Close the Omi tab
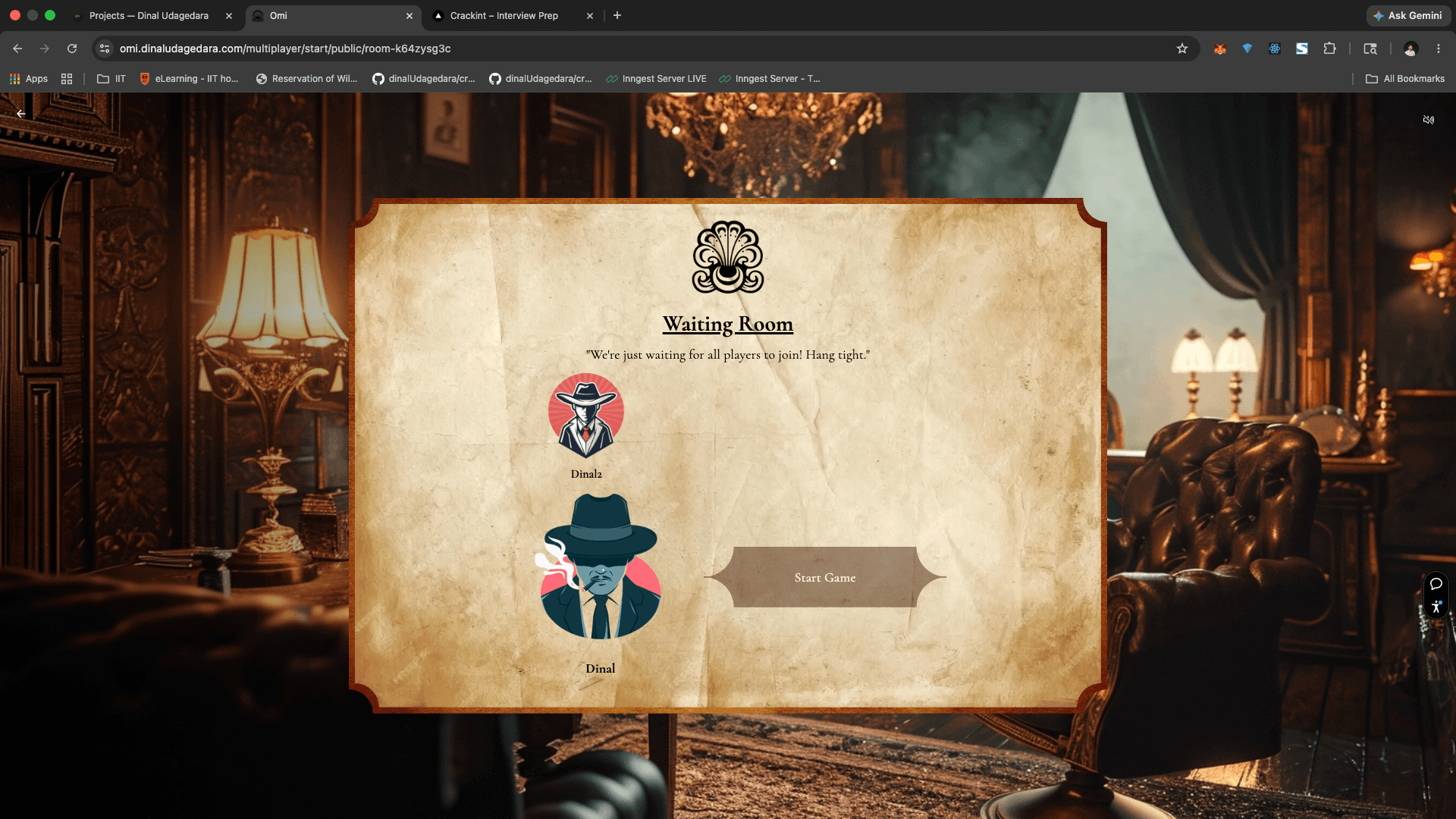The height and width of the screenshot is (819, 1456). pos(409,16)
